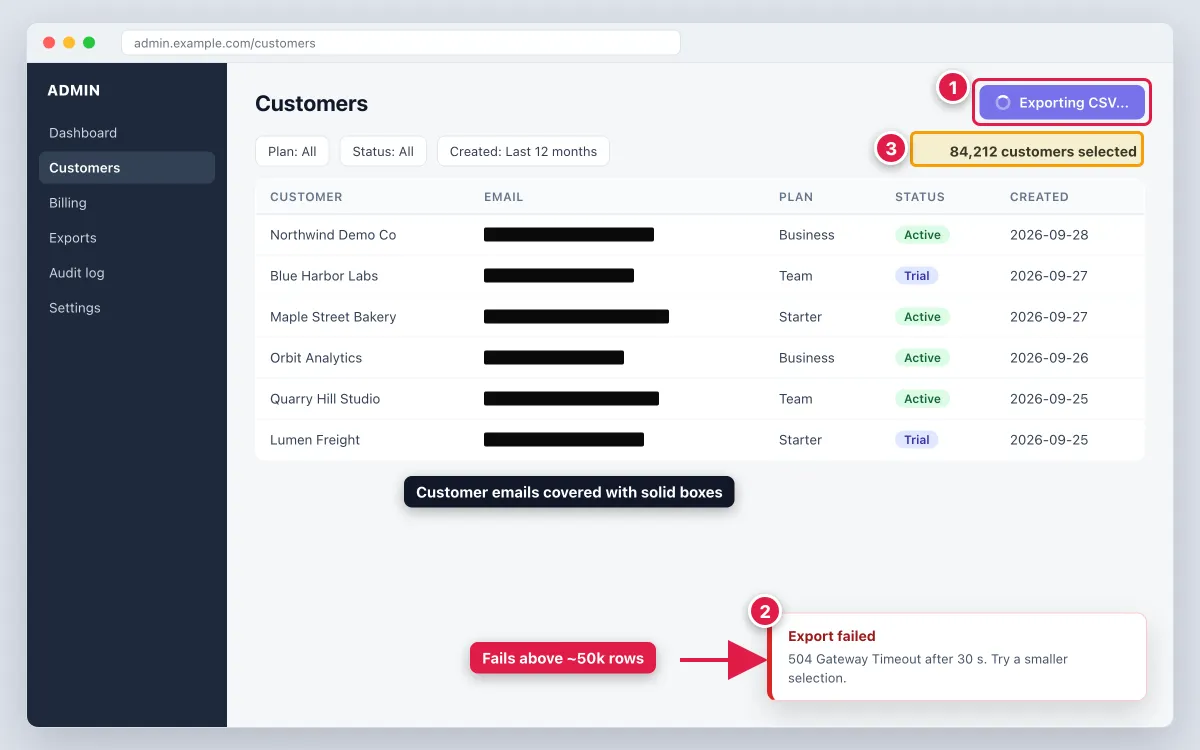Select the Lumen Freight customer name
Screen dimensions: 1200x750
[315, 440]
